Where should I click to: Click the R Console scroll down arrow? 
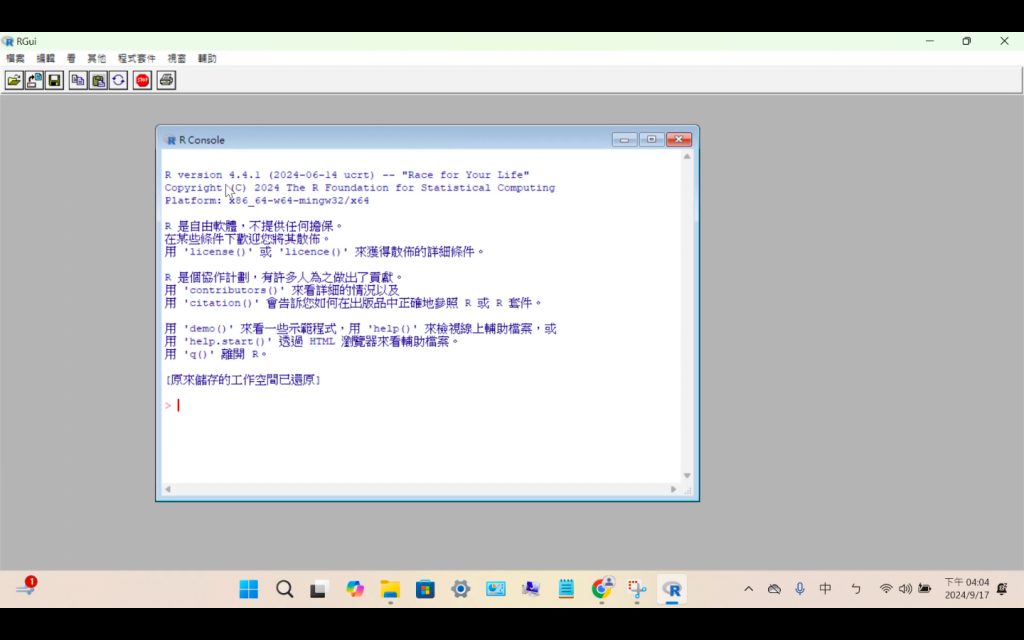[687, 475]
